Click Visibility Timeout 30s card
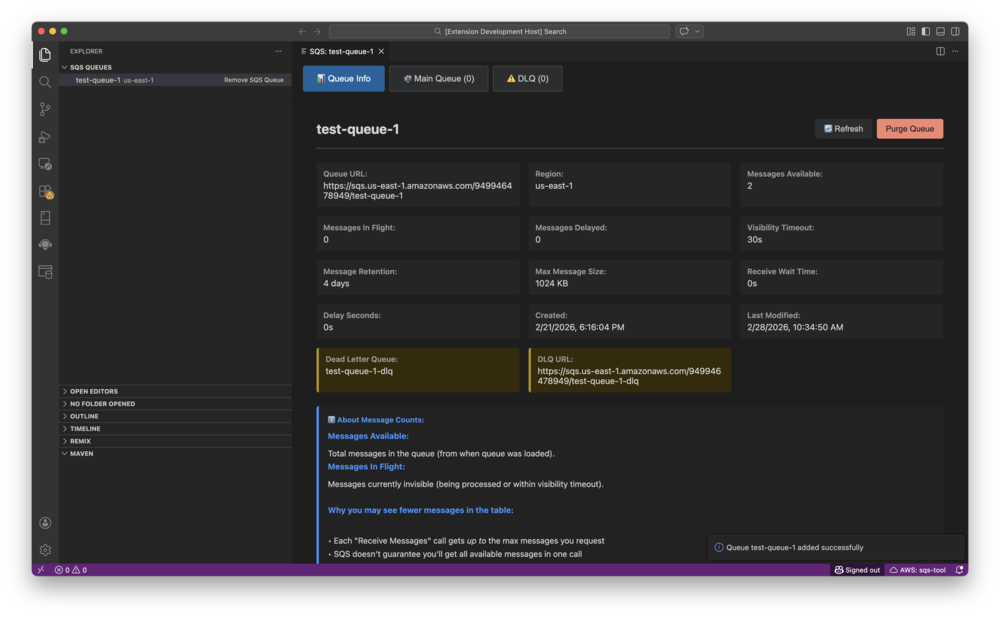 841,233
